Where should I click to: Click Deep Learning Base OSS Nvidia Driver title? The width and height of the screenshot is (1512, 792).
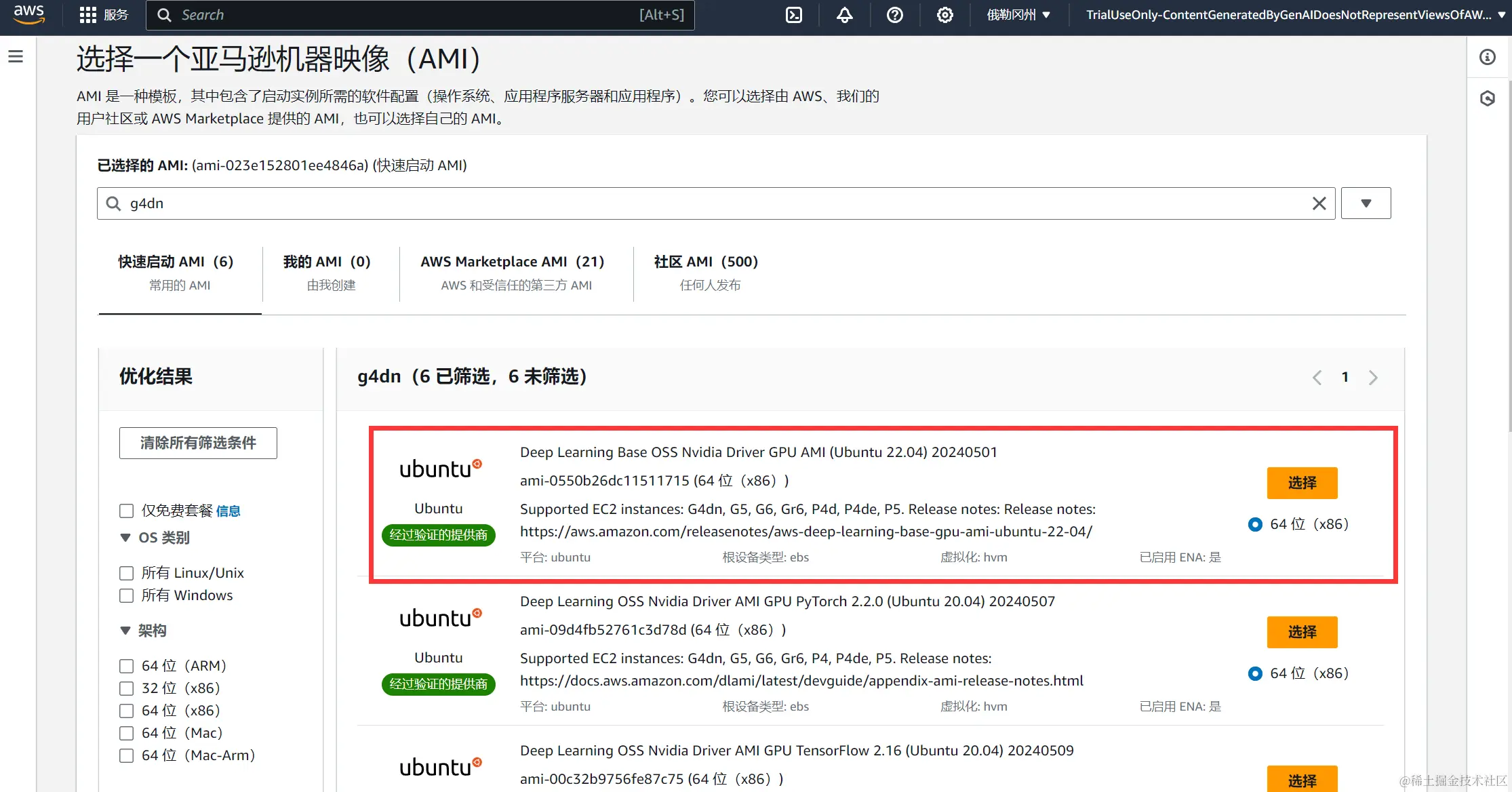759,452
